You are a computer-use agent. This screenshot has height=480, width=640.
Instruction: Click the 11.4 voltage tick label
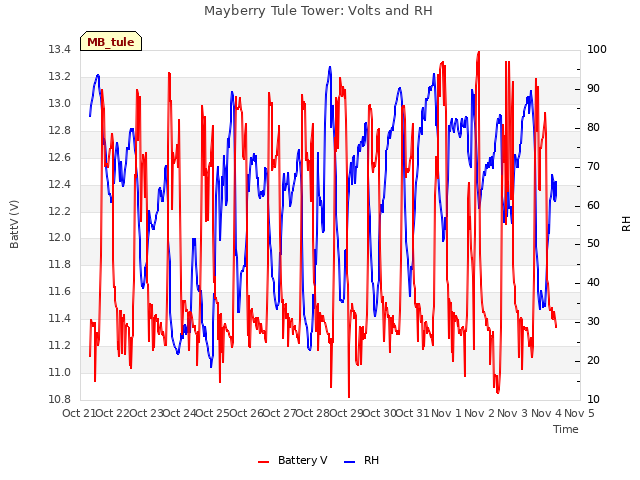coord(60,318)
